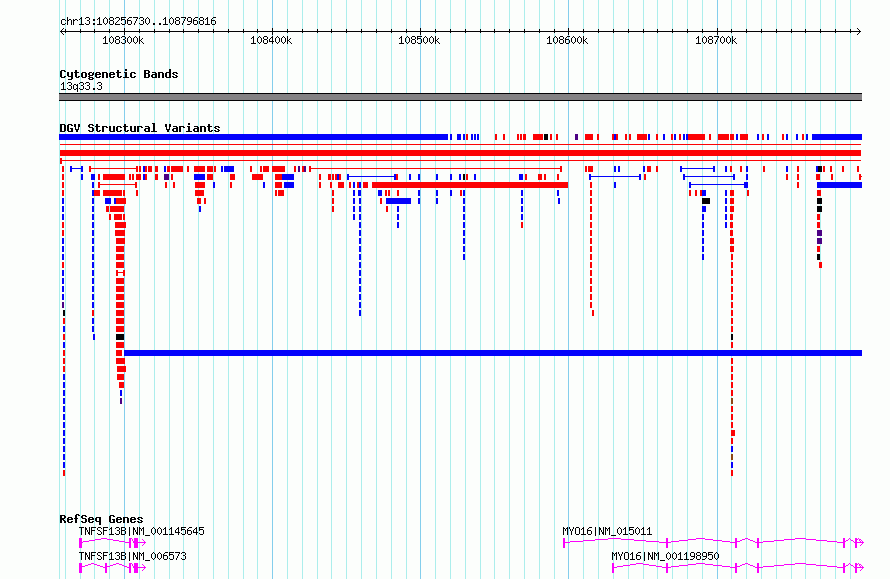Select the short blue variant bar below the wide red bar
The image size is (890, 579).
coord(398,201)
